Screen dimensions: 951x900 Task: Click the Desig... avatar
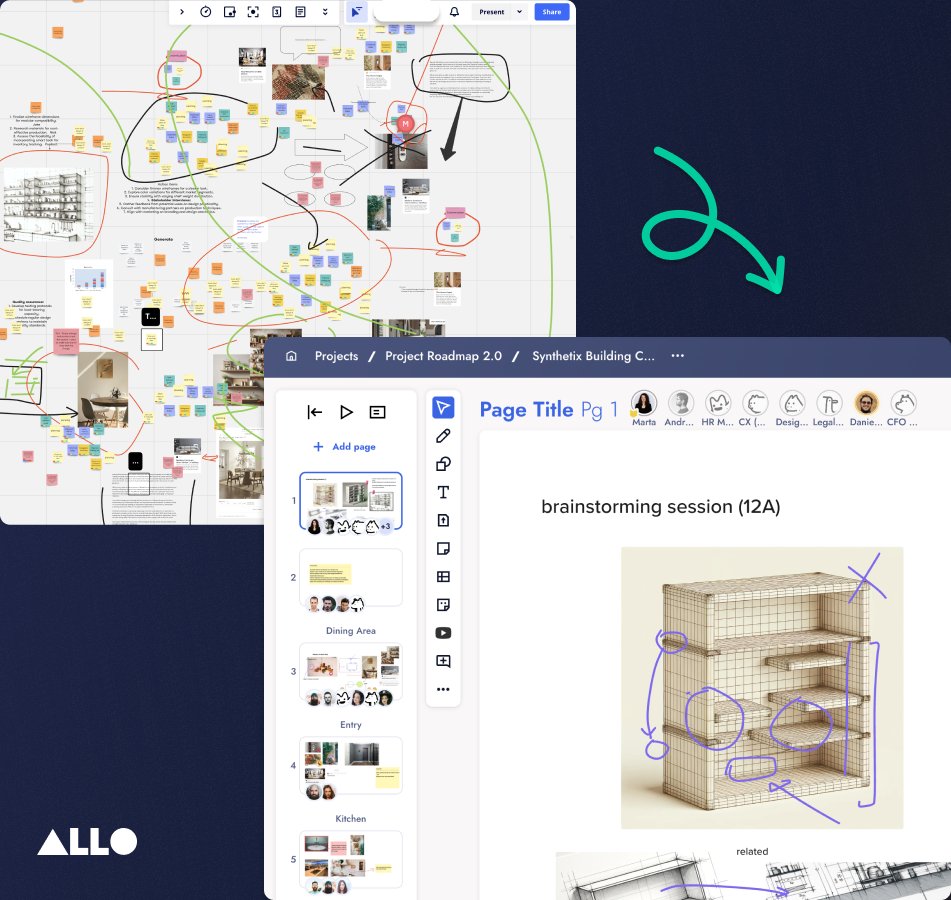coord(792,403)
